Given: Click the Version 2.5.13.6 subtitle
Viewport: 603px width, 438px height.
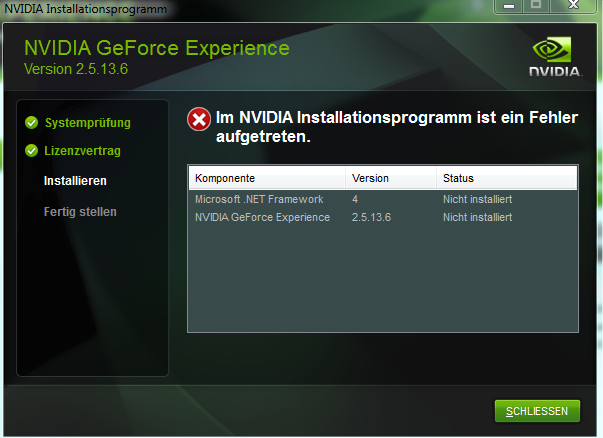Looking at the screenshot, I should [x=76, y=69].
